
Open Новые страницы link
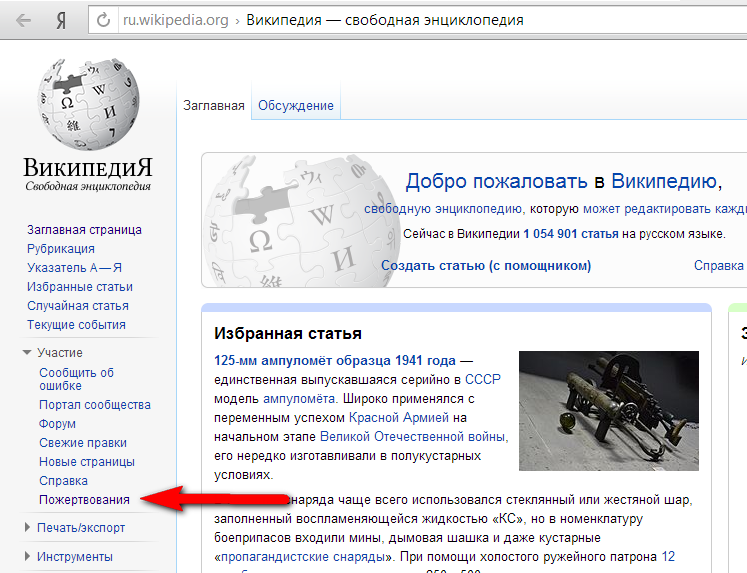point(87,462)
